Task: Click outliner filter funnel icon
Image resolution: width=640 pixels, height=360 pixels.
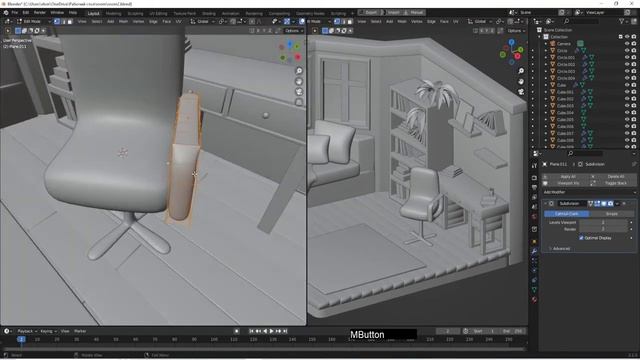Action: point(621,21)
